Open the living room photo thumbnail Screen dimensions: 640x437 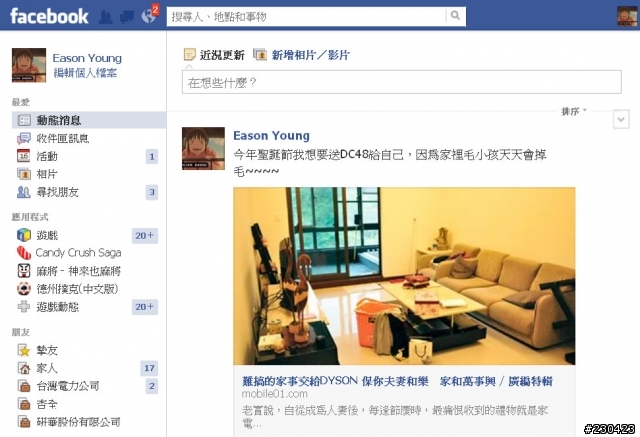[404, 276]
